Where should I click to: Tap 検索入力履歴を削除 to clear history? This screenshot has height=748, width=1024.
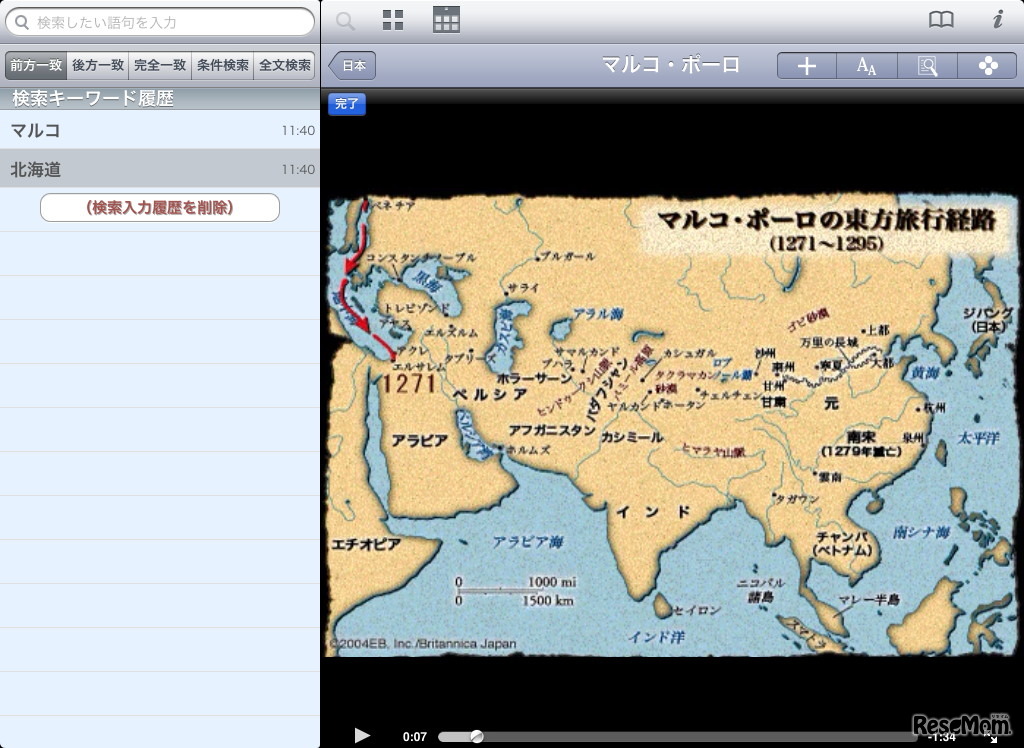(159, 207)
